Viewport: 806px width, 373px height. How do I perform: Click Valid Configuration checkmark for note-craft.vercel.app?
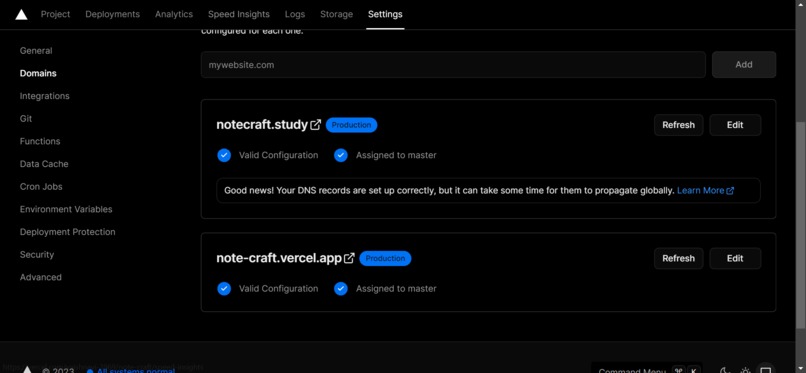(224, 289)
